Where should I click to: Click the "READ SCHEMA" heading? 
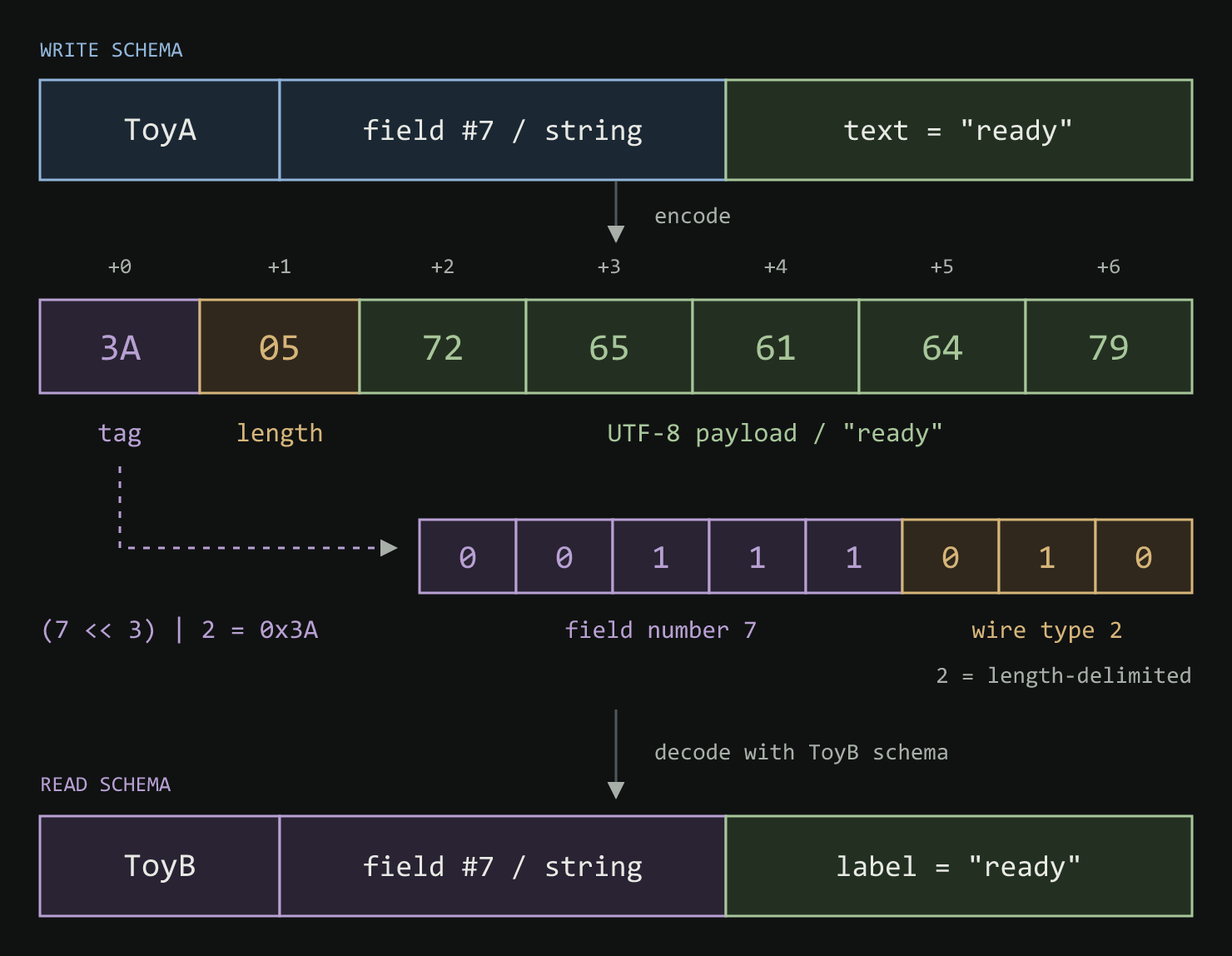coord(106,784)
